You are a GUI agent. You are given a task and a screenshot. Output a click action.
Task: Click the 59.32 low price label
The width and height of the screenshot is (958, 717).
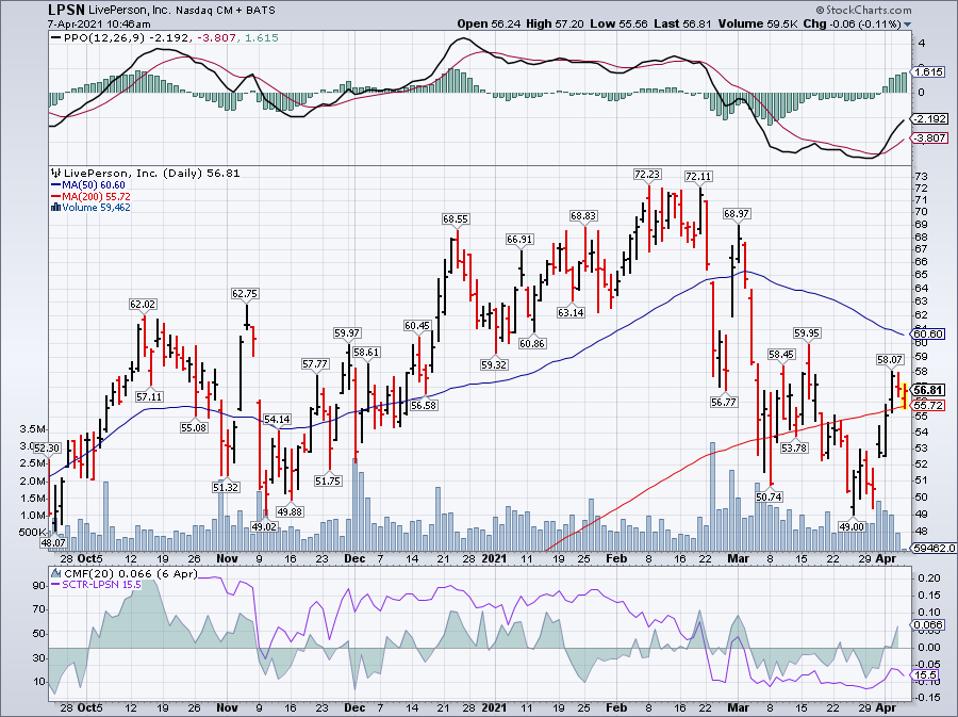pyautogui.click(x=494, y=365)
